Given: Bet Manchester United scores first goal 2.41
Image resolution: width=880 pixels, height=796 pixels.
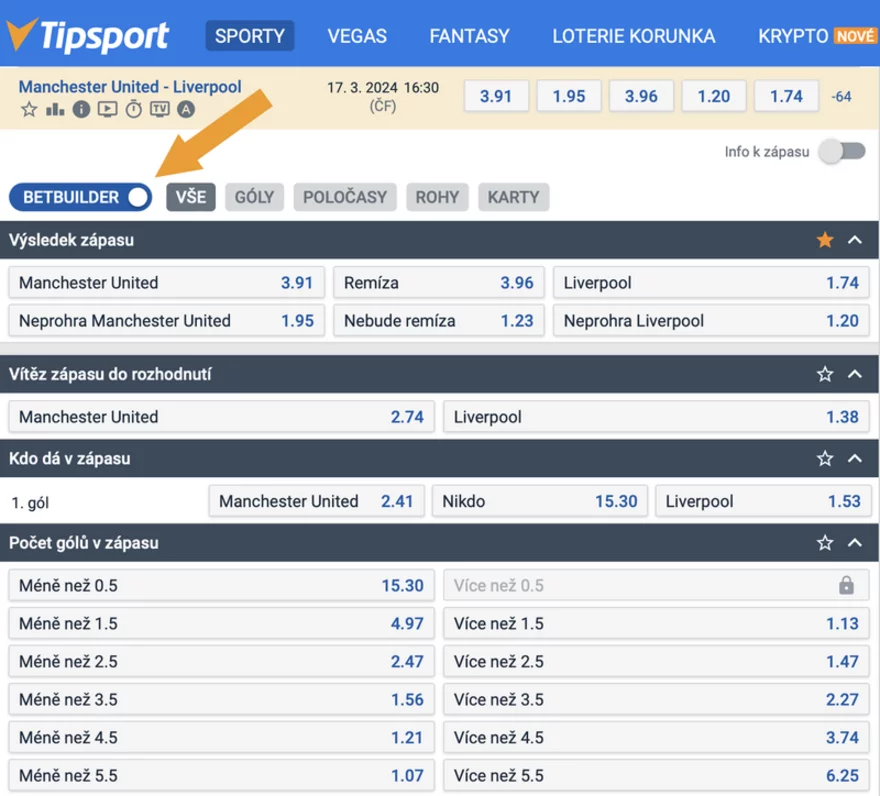Looking at the screenshot, I should tap(317, 501).
